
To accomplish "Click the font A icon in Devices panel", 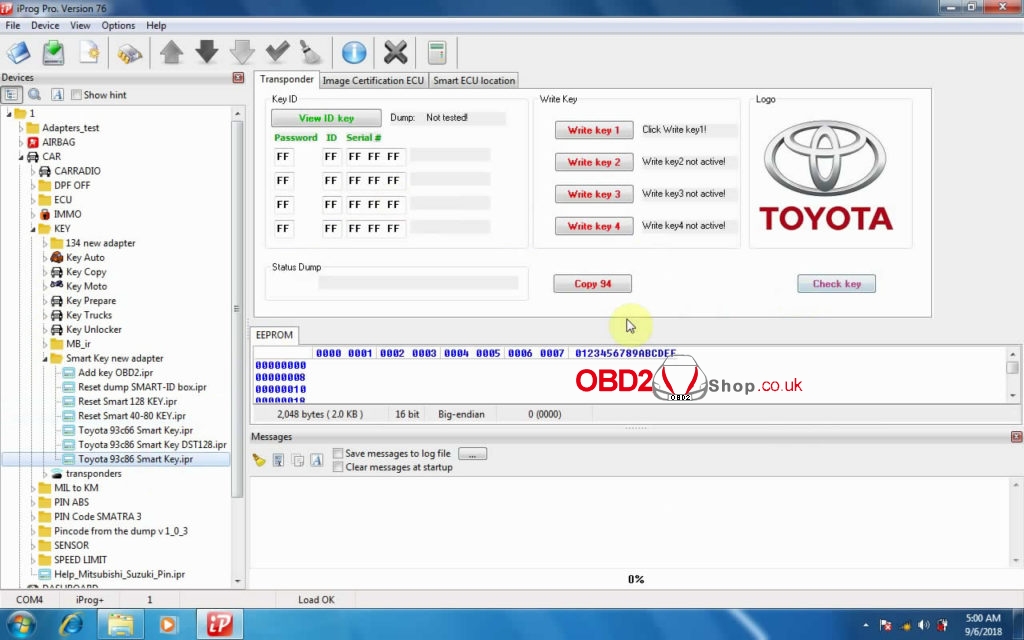I will click(x=57, y=95).
